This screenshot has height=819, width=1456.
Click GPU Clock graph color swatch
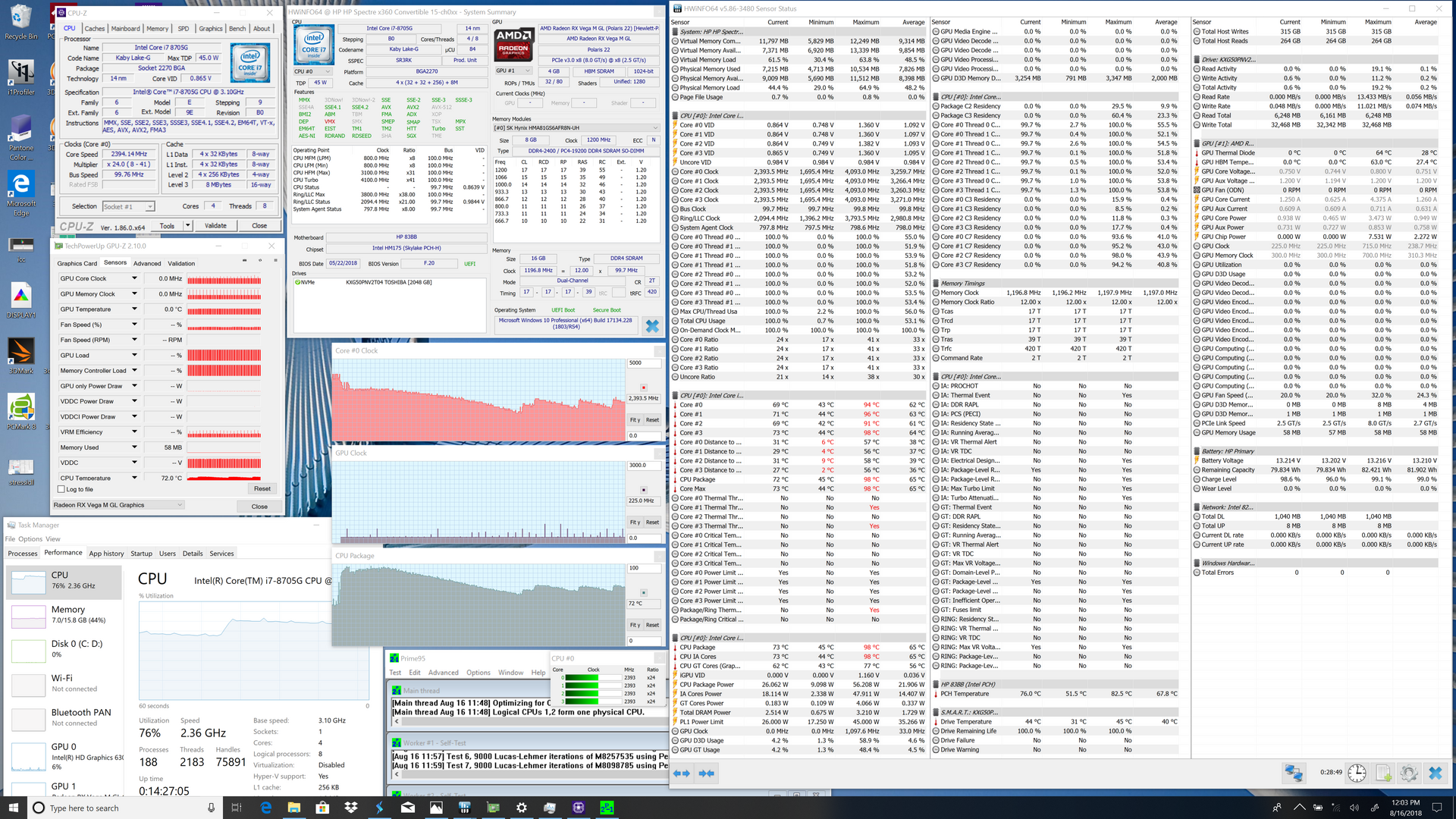pos(644,490)
